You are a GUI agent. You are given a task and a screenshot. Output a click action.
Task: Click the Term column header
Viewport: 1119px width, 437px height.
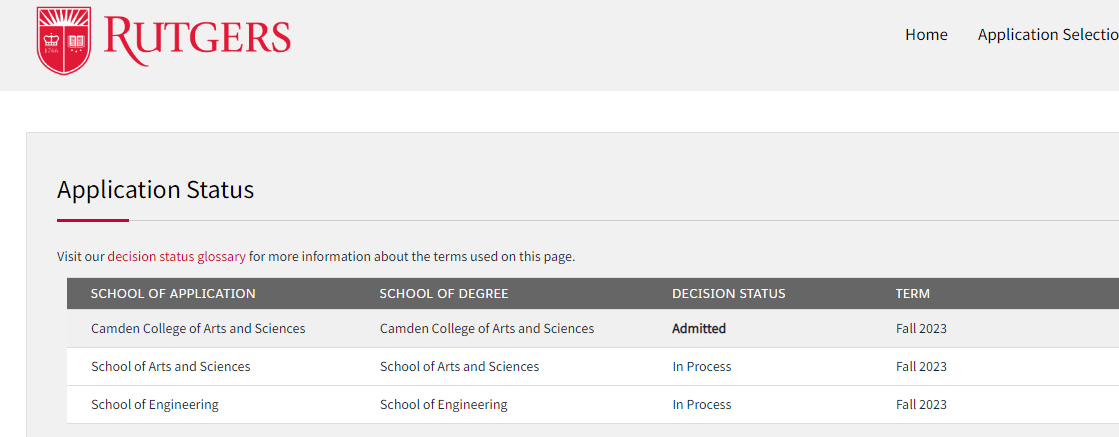912,293
